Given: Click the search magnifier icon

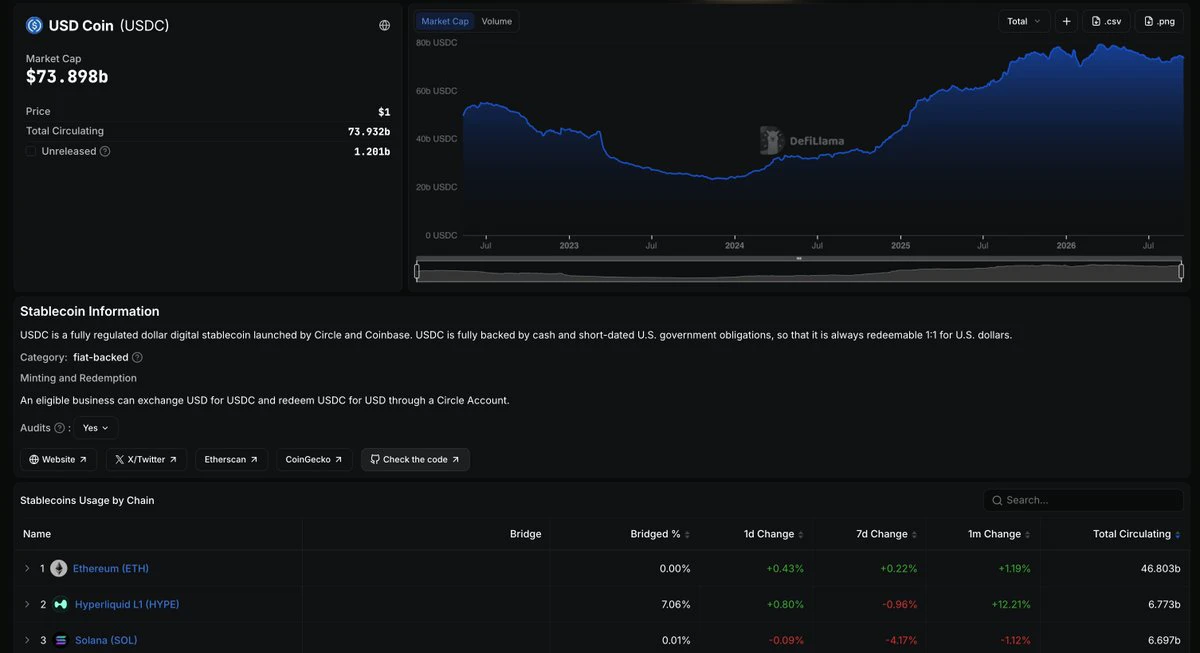Looking at the screenshot, I should (x=997, y=500).
